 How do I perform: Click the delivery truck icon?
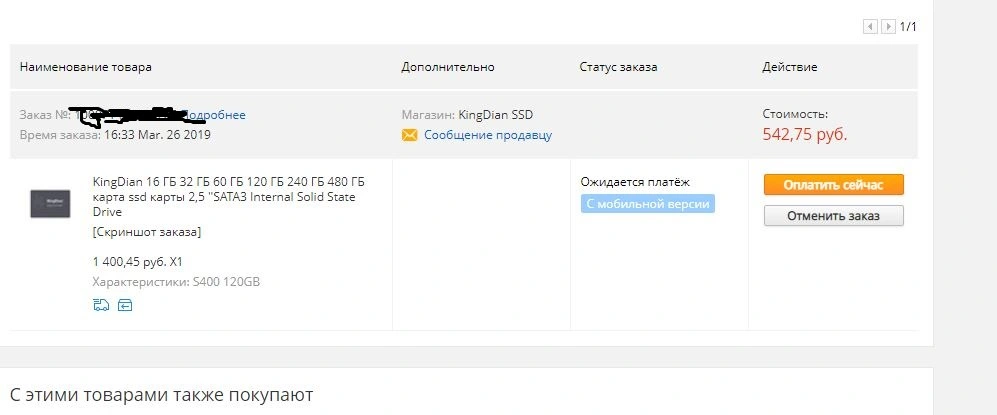(x=101, y=305)
